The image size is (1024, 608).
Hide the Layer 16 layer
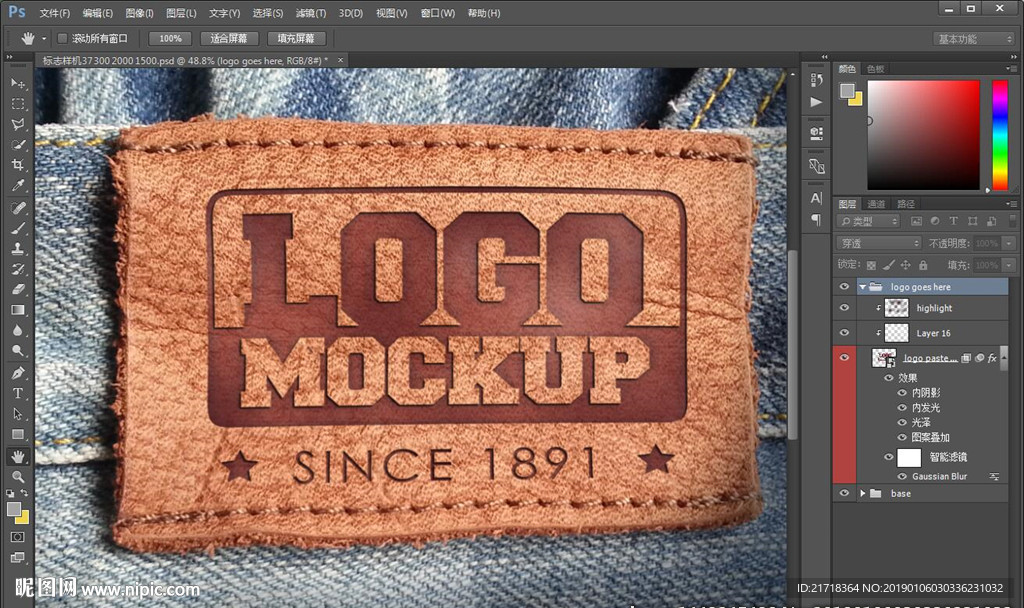845,333
